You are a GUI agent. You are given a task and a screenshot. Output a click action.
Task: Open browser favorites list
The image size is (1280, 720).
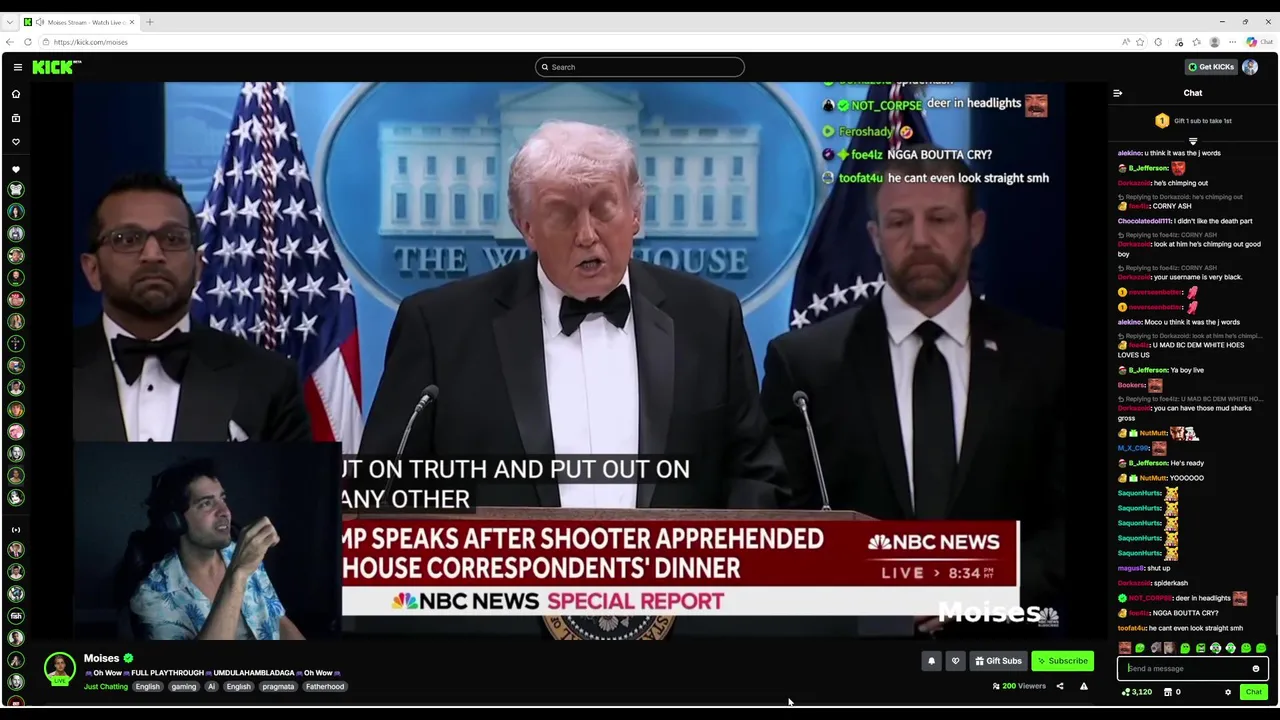tap(1196, 42)
